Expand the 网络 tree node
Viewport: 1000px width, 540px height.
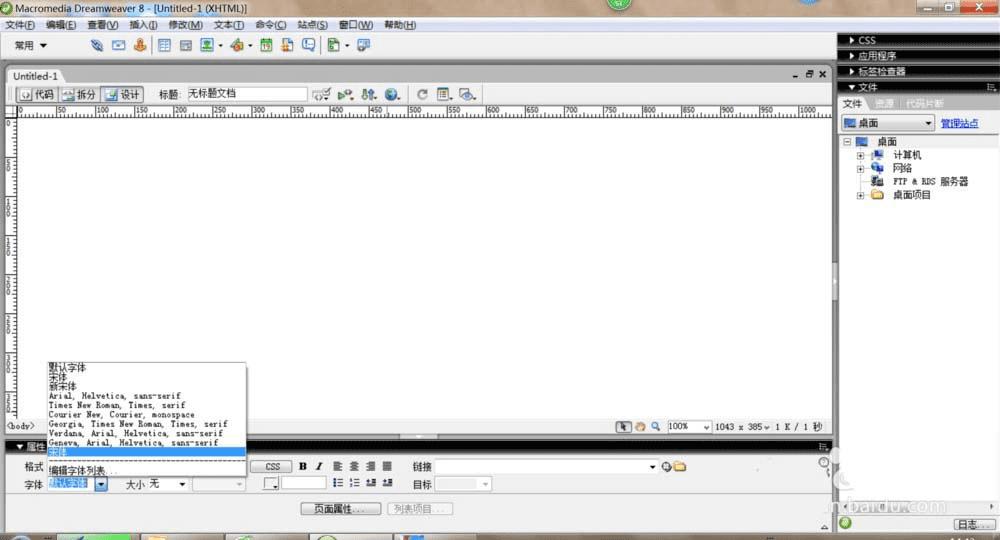(x=860, y=169)
